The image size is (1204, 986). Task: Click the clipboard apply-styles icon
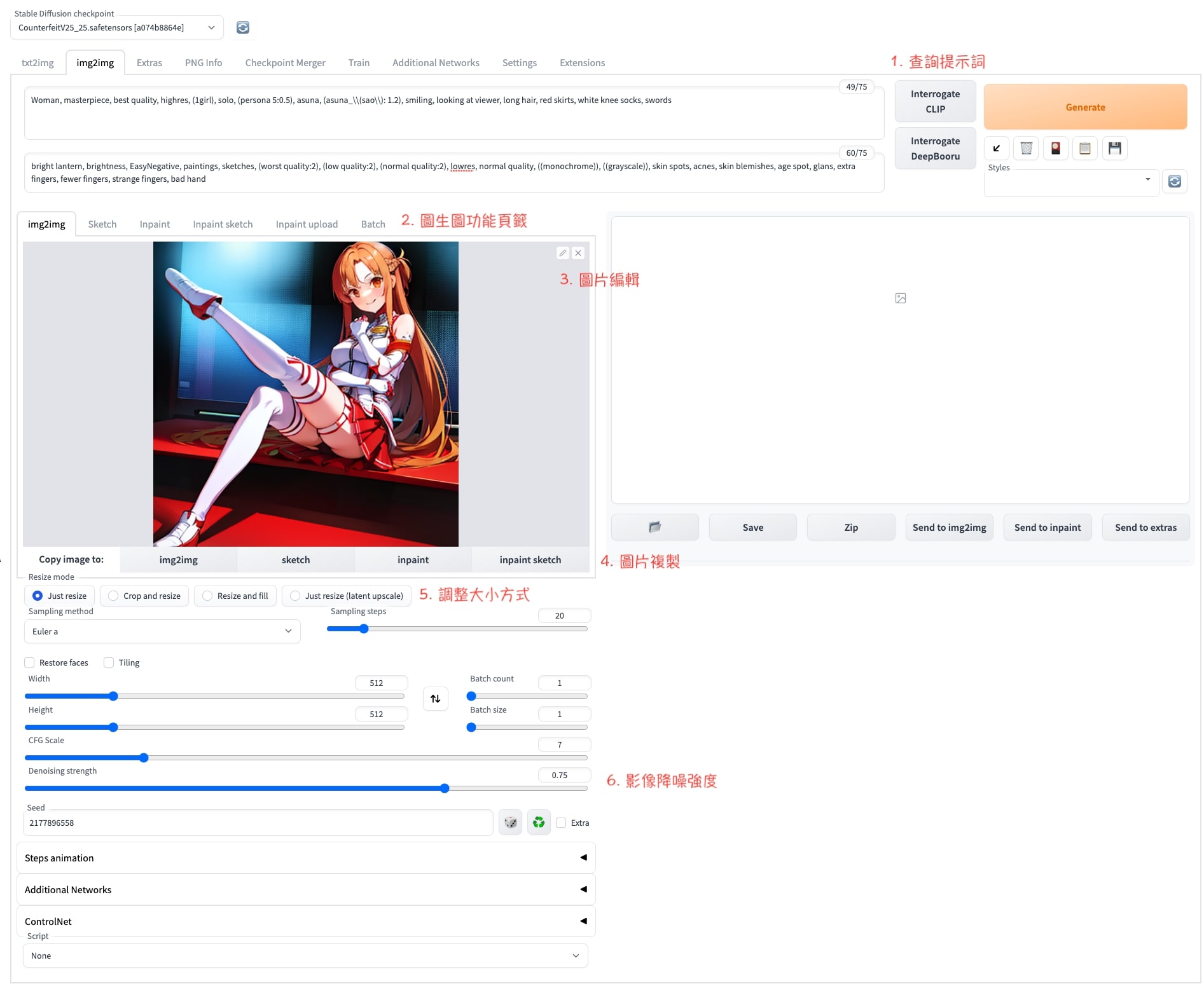point(1085,148)
